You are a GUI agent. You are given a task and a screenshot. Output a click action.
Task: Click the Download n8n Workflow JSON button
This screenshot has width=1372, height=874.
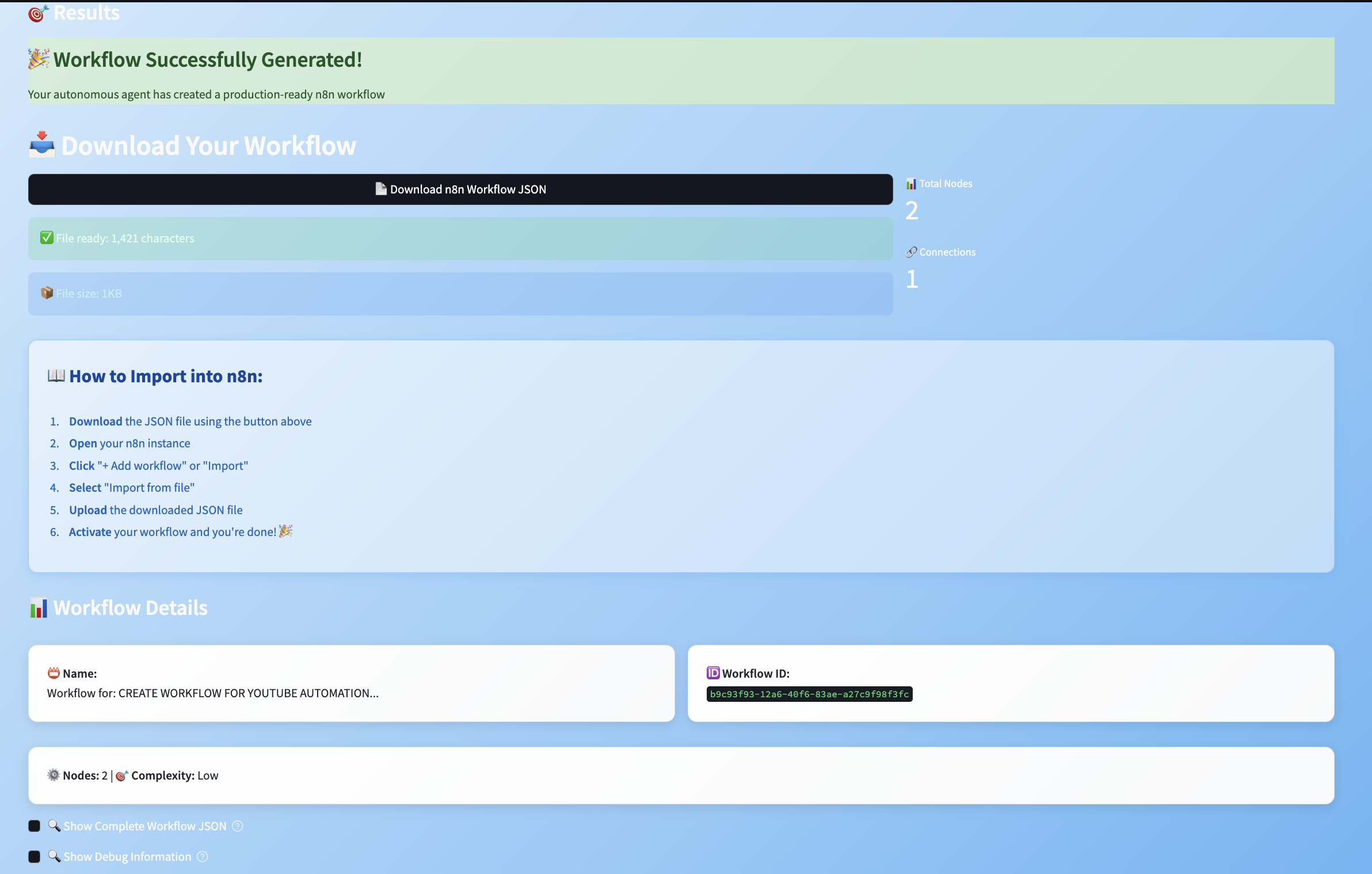tap(460, 189)
